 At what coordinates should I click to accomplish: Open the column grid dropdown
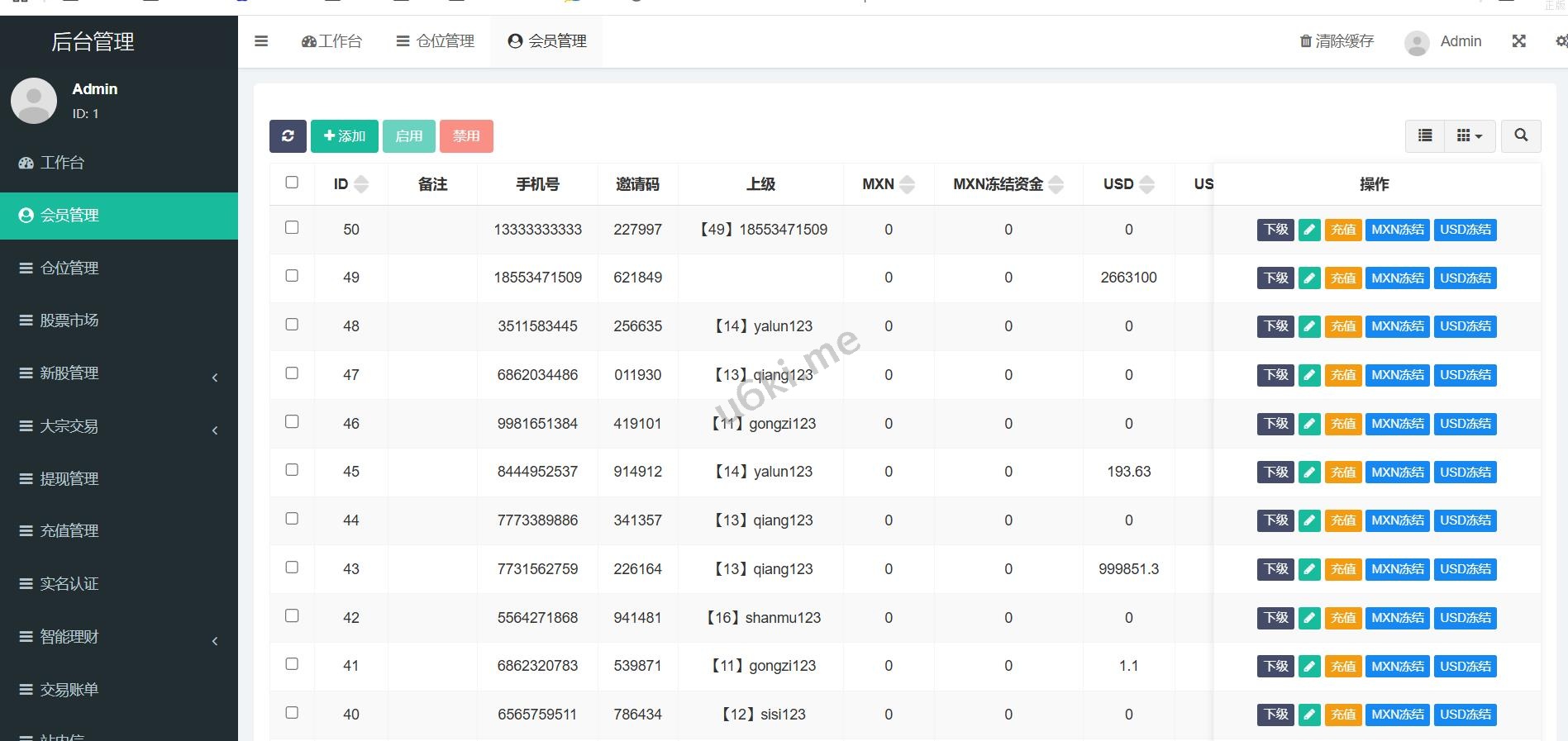click(1469, 135)
